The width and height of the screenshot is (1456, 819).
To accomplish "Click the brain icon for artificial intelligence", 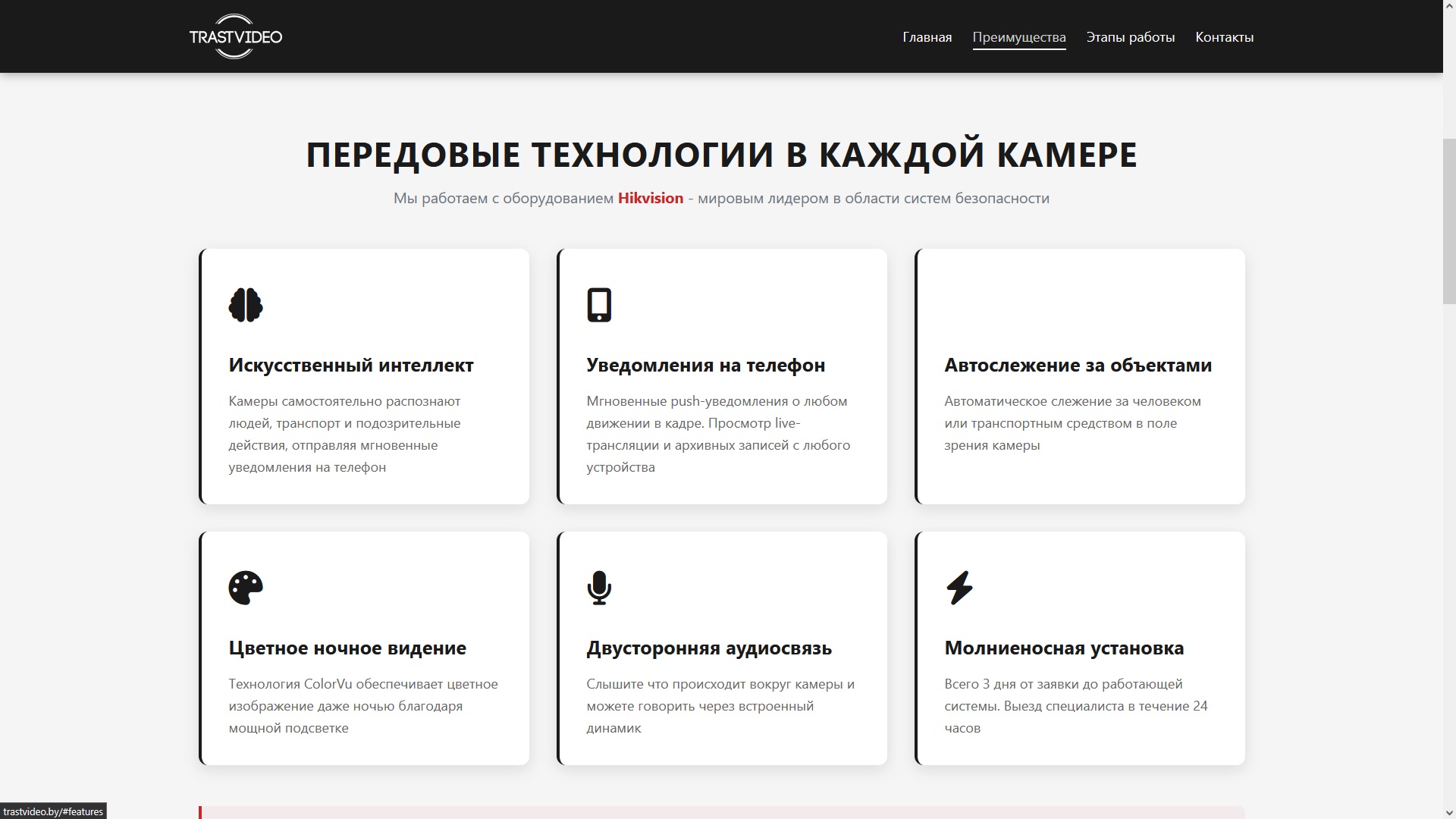I will coord(246,305).
